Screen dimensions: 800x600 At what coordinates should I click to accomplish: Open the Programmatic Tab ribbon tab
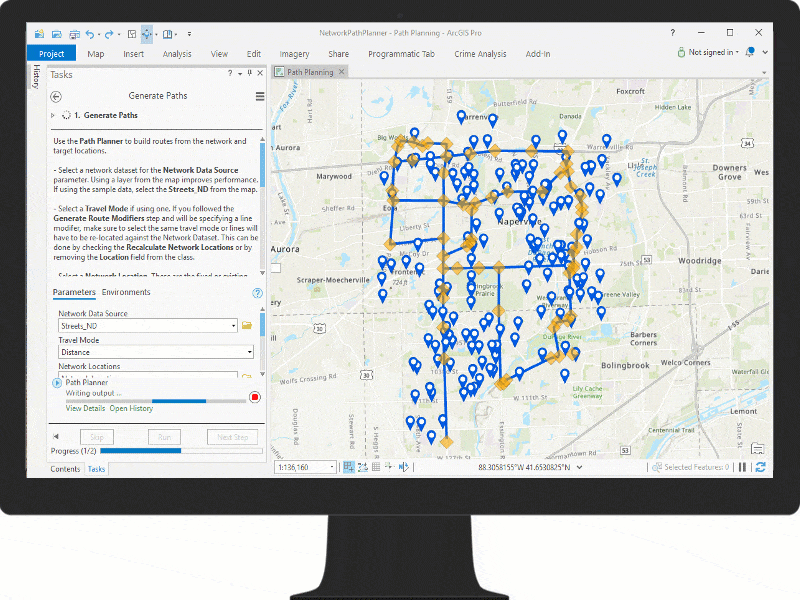tap(402, 54)
